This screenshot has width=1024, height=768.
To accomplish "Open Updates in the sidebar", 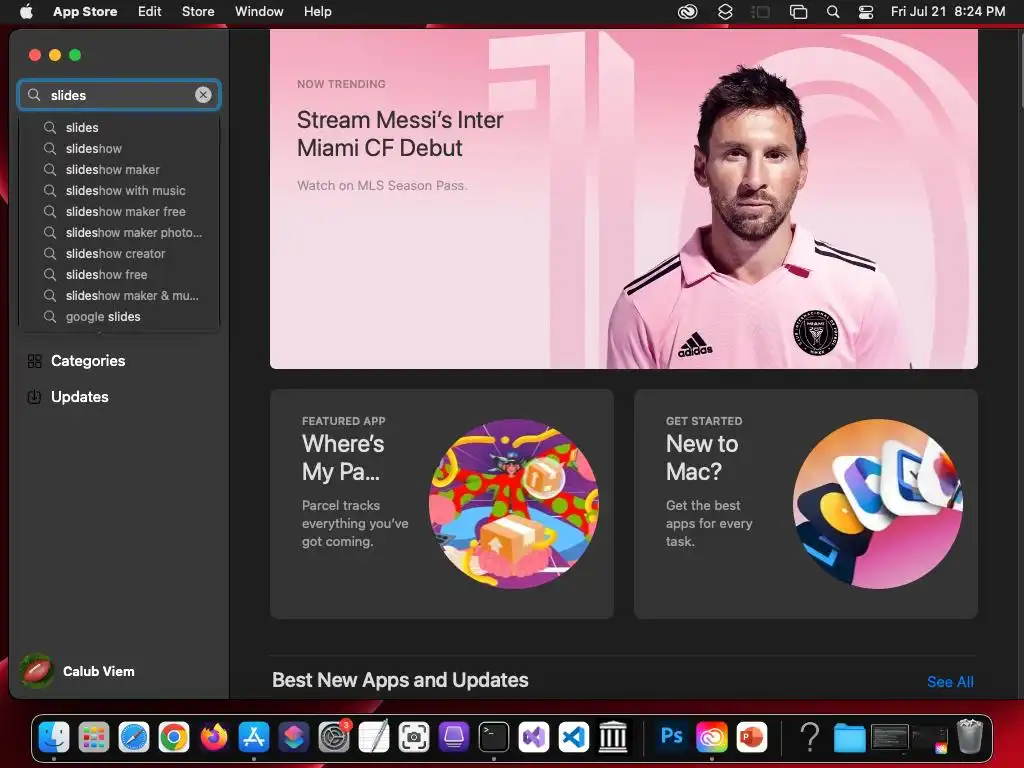I will click(x=119, y=396).
